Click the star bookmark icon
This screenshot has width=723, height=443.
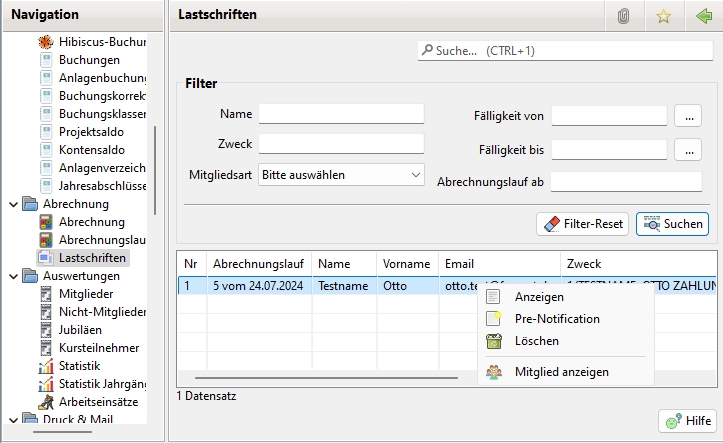[x=663, y=16]
